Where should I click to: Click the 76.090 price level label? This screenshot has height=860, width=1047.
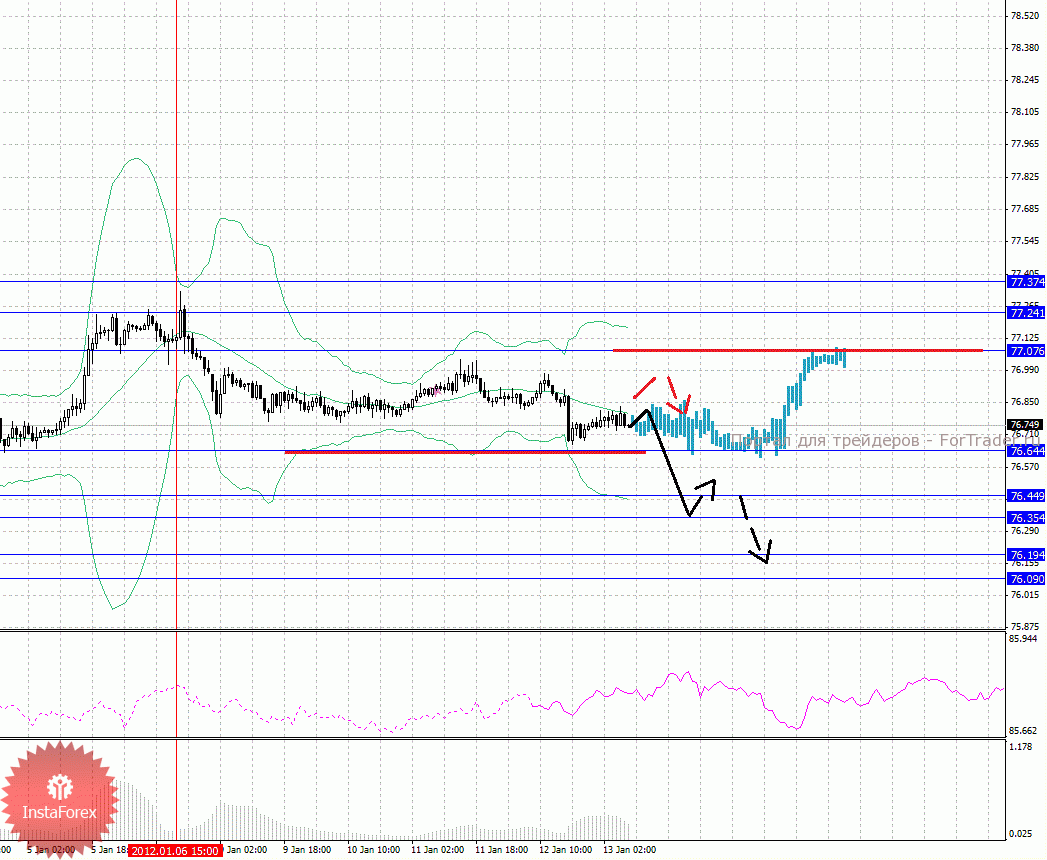coord(1026,579)
